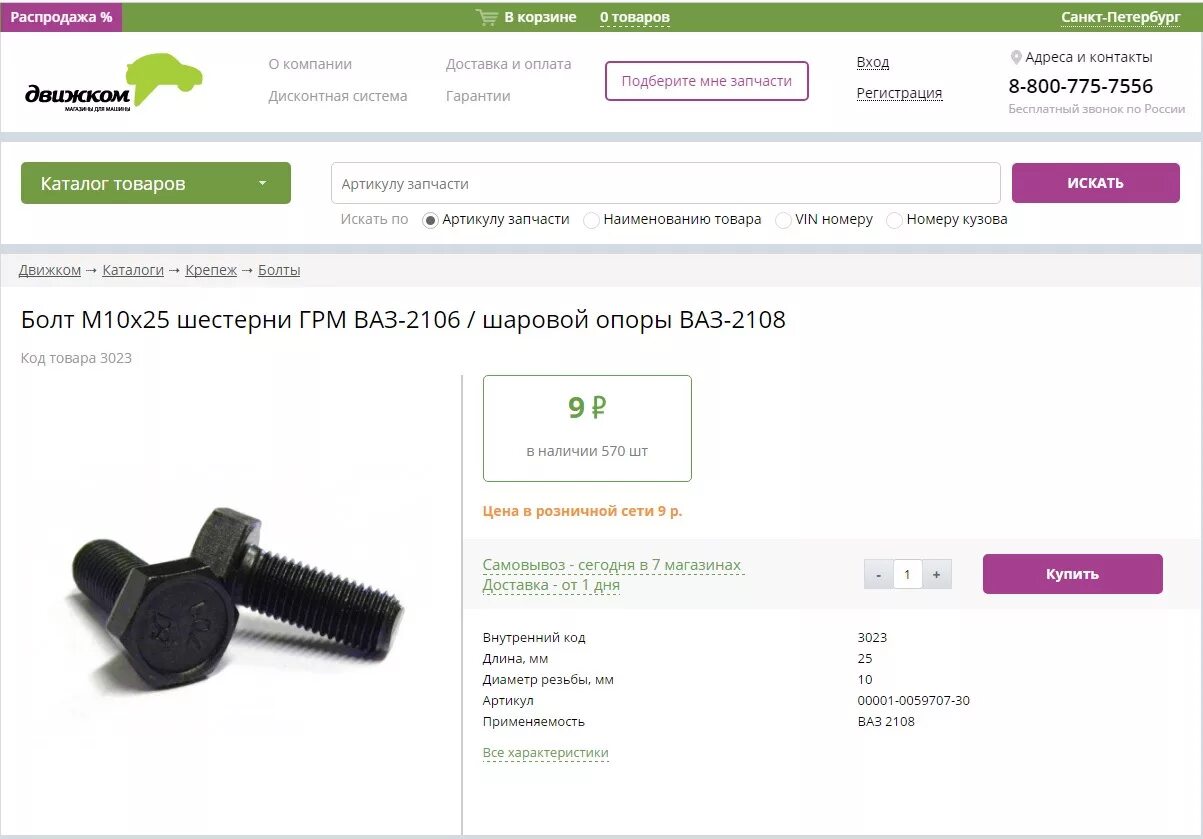Decrease quantity with minus button
The image size is (1203, 839).
pos(879,574)
